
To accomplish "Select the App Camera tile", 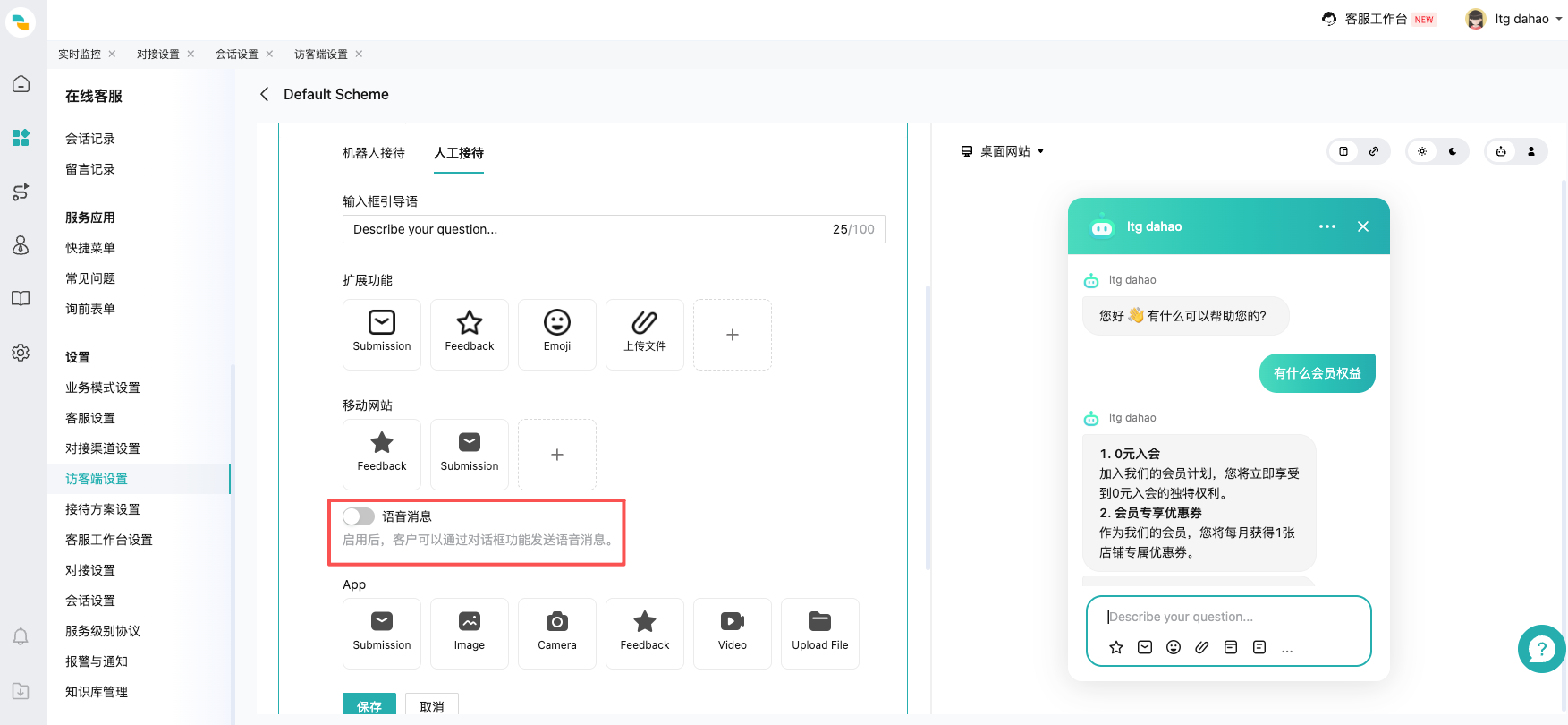I will pyautogui.click(x=557, y=633).
